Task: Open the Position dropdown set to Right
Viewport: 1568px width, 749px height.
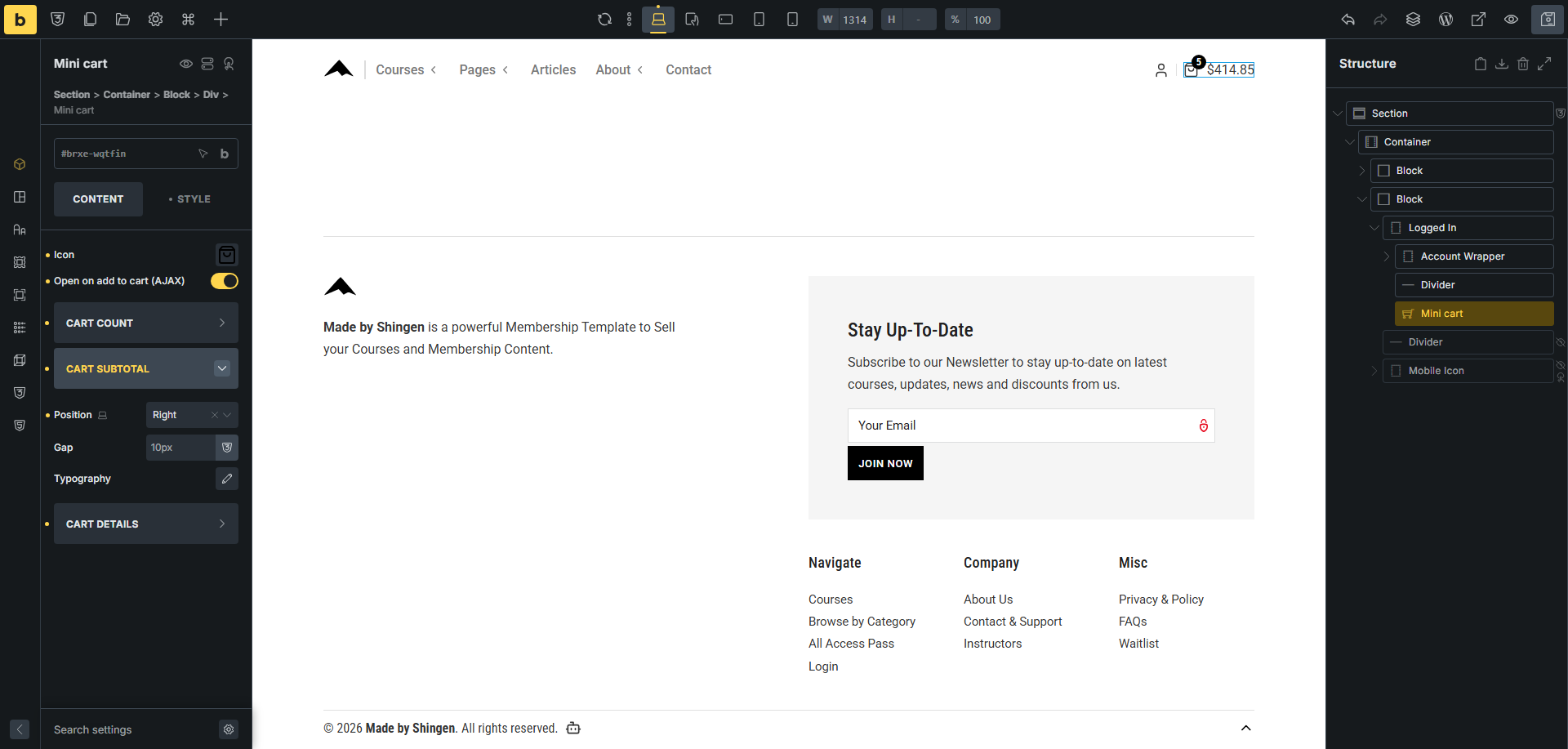Action: (x=192, y=415)
